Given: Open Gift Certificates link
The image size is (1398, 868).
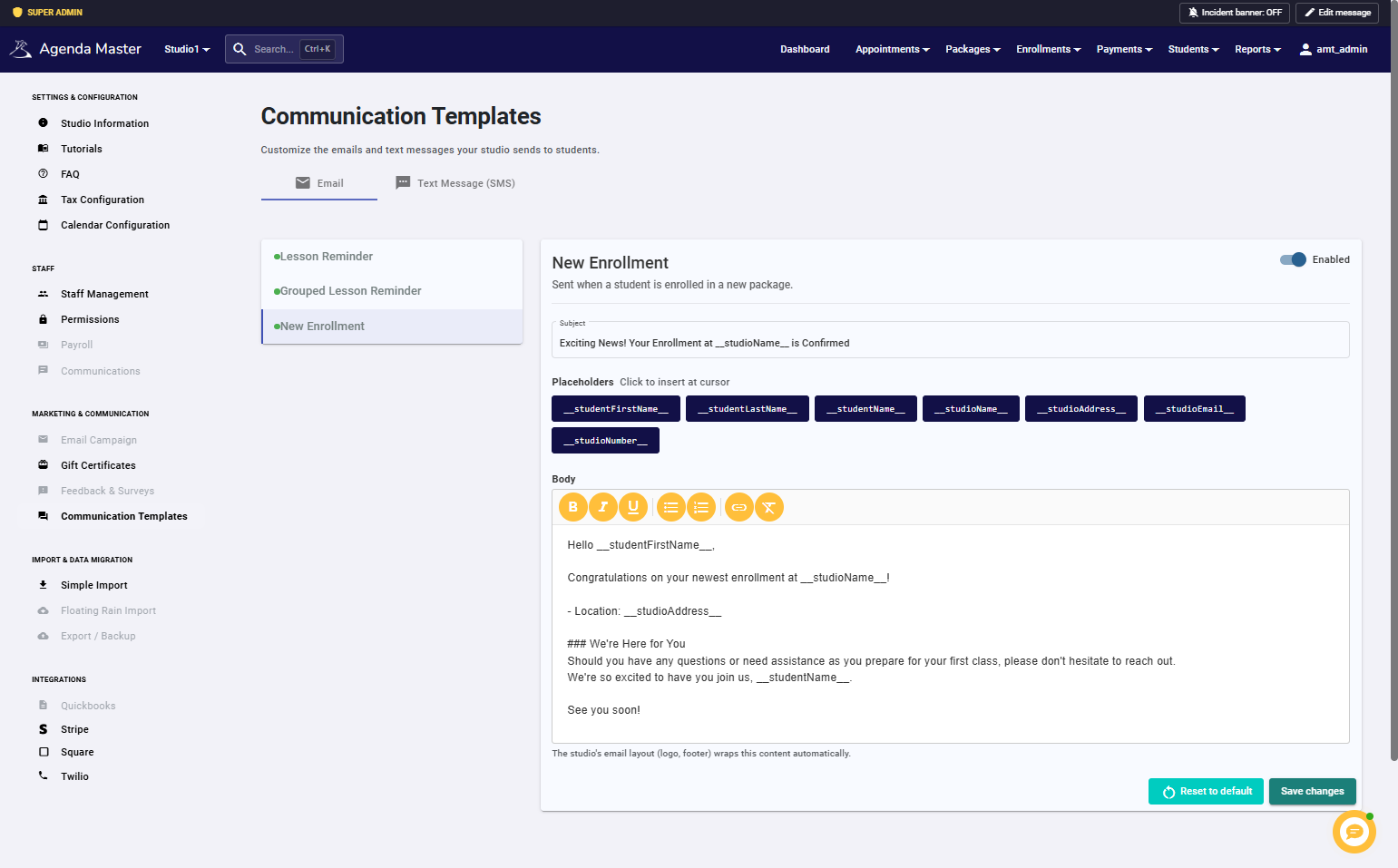Looking at the screenshot, I should pos(98,465).
